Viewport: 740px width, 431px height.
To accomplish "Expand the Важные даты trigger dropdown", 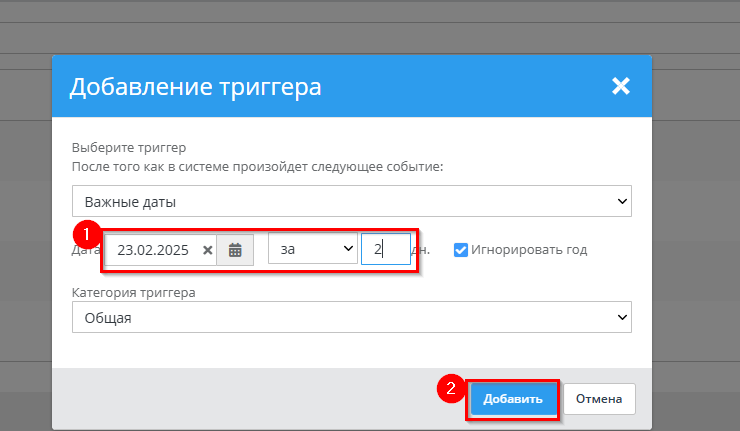I will click(351, 201).
